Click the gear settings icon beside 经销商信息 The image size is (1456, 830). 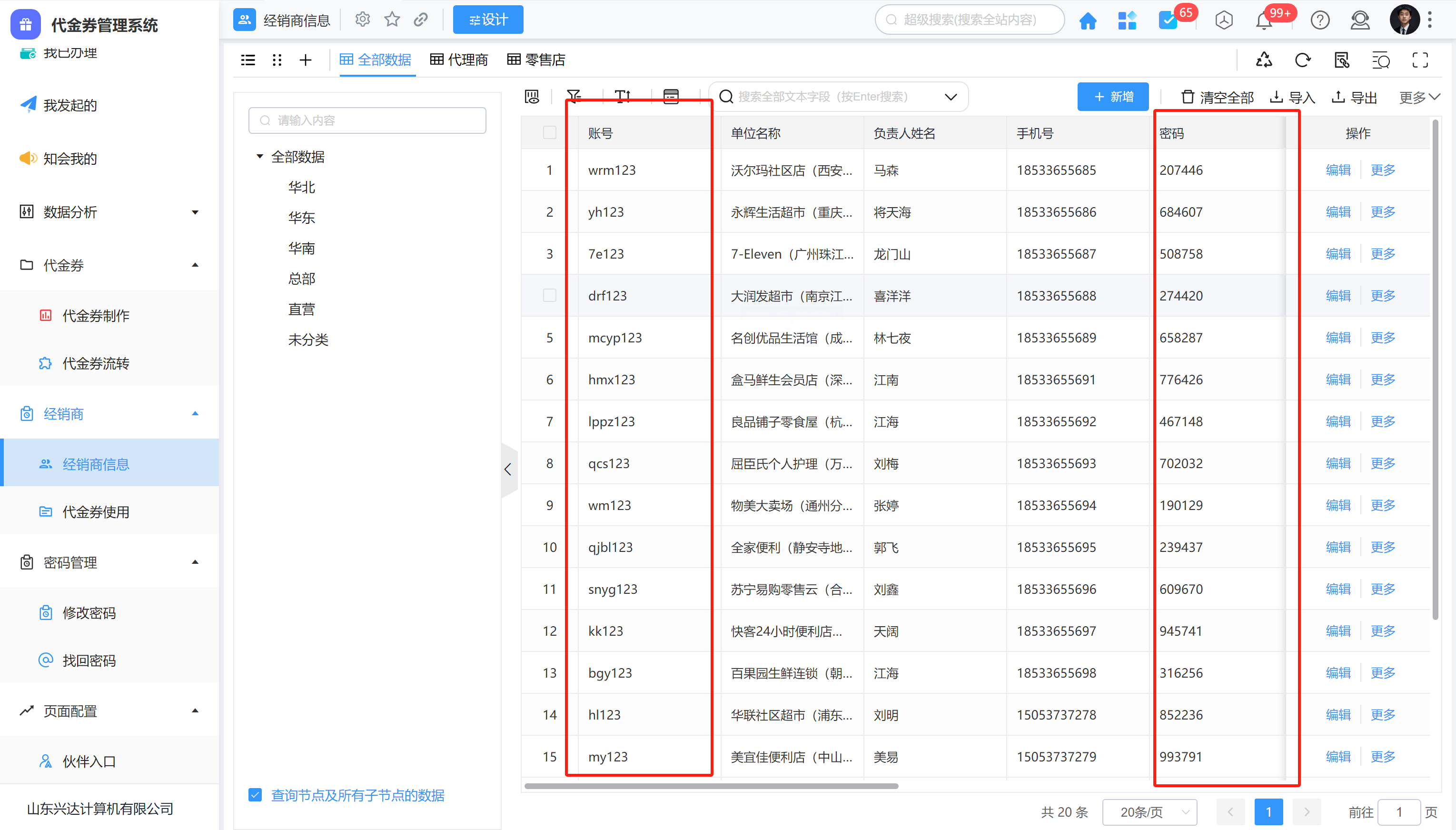coord(362,20)
